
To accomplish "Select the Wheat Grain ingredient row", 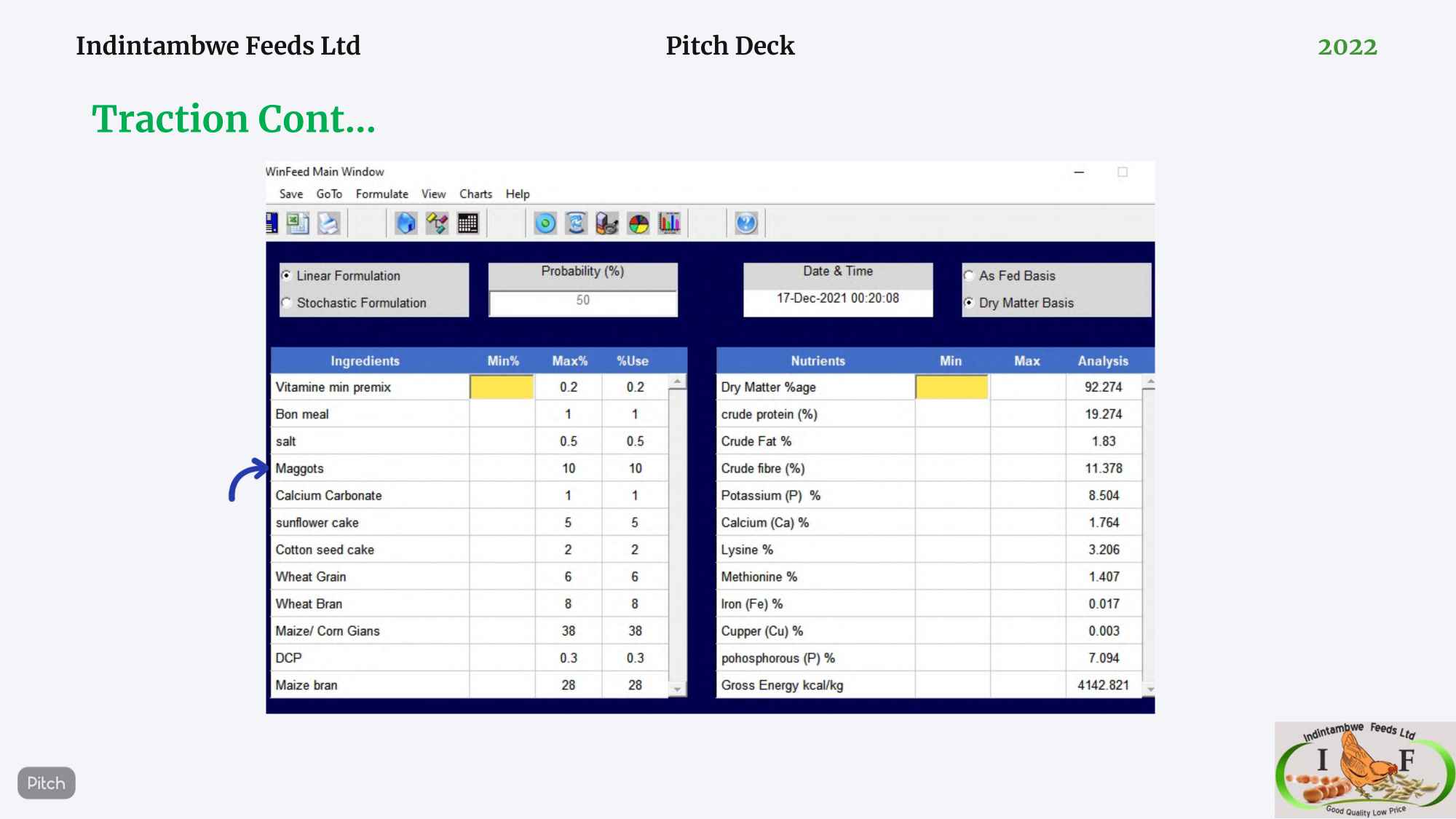I will (x=470, y=577).
